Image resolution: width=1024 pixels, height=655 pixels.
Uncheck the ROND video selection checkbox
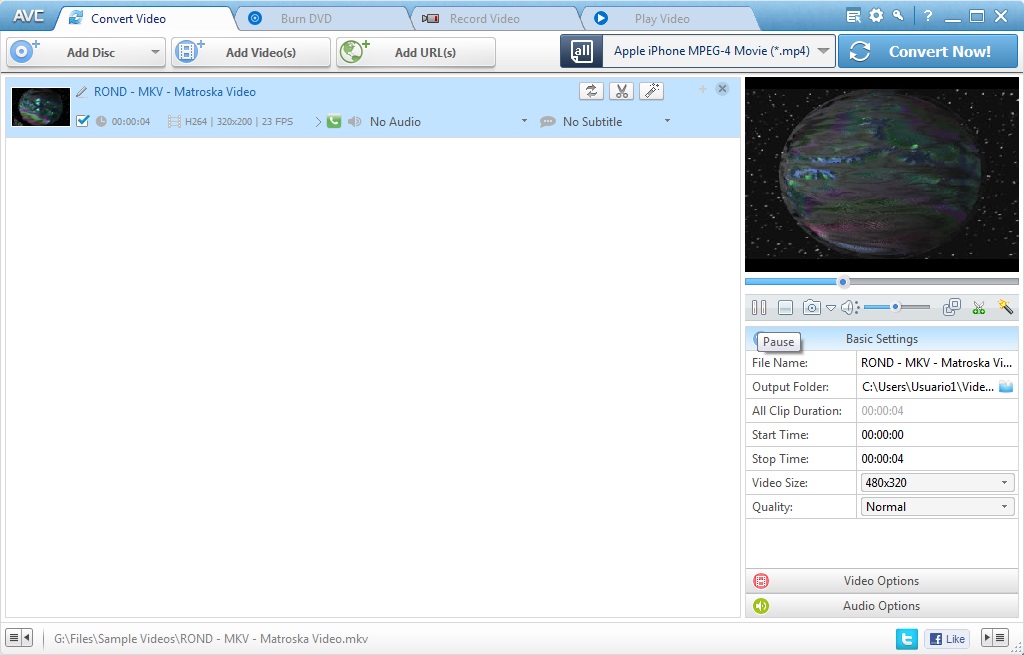point(81,121)
